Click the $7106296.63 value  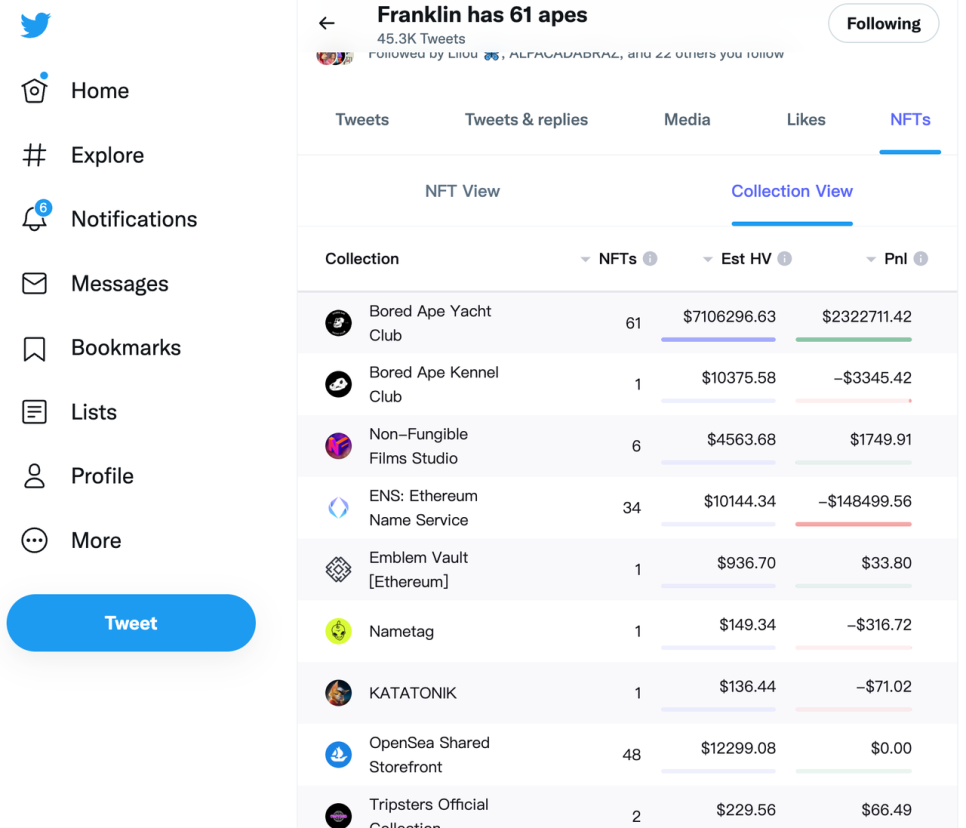click(x=729, y=317)
